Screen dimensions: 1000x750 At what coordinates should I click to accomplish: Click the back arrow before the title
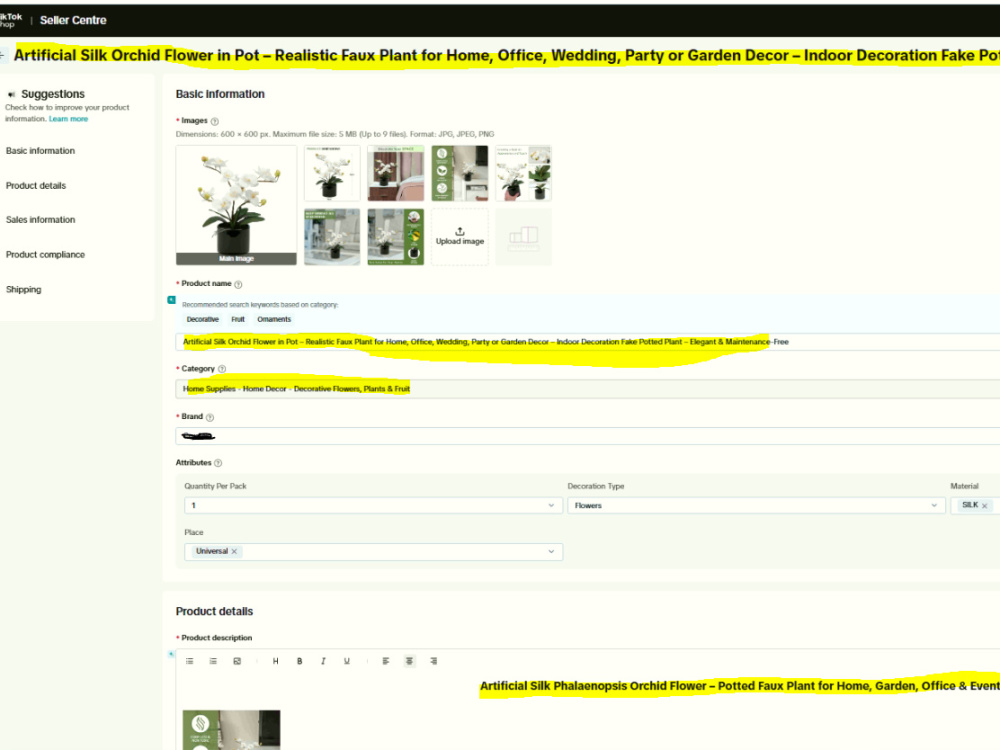point(2,55)
